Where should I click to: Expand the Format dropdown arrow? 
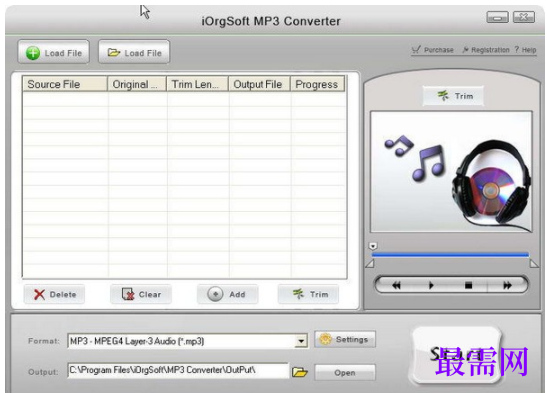[301, 341]
